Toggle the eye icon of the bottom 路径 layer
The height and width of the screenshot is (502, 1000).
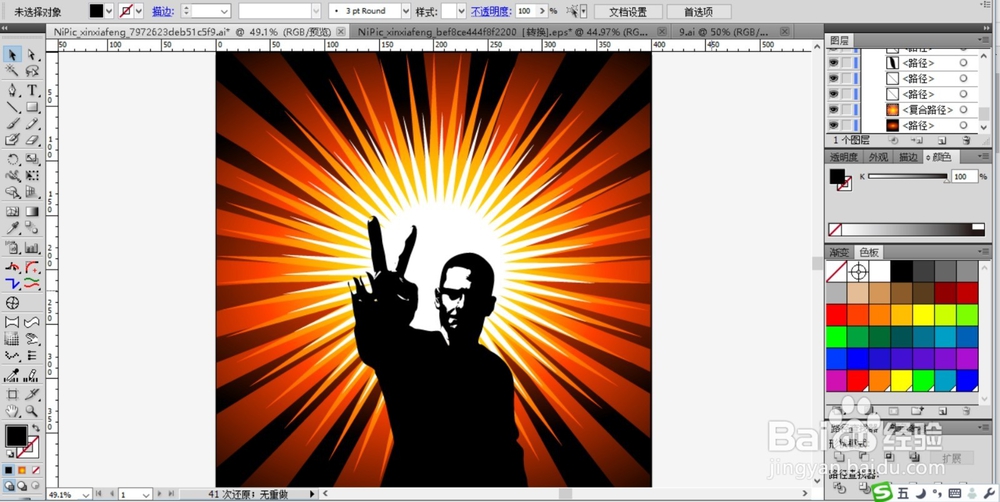[833, 126]
